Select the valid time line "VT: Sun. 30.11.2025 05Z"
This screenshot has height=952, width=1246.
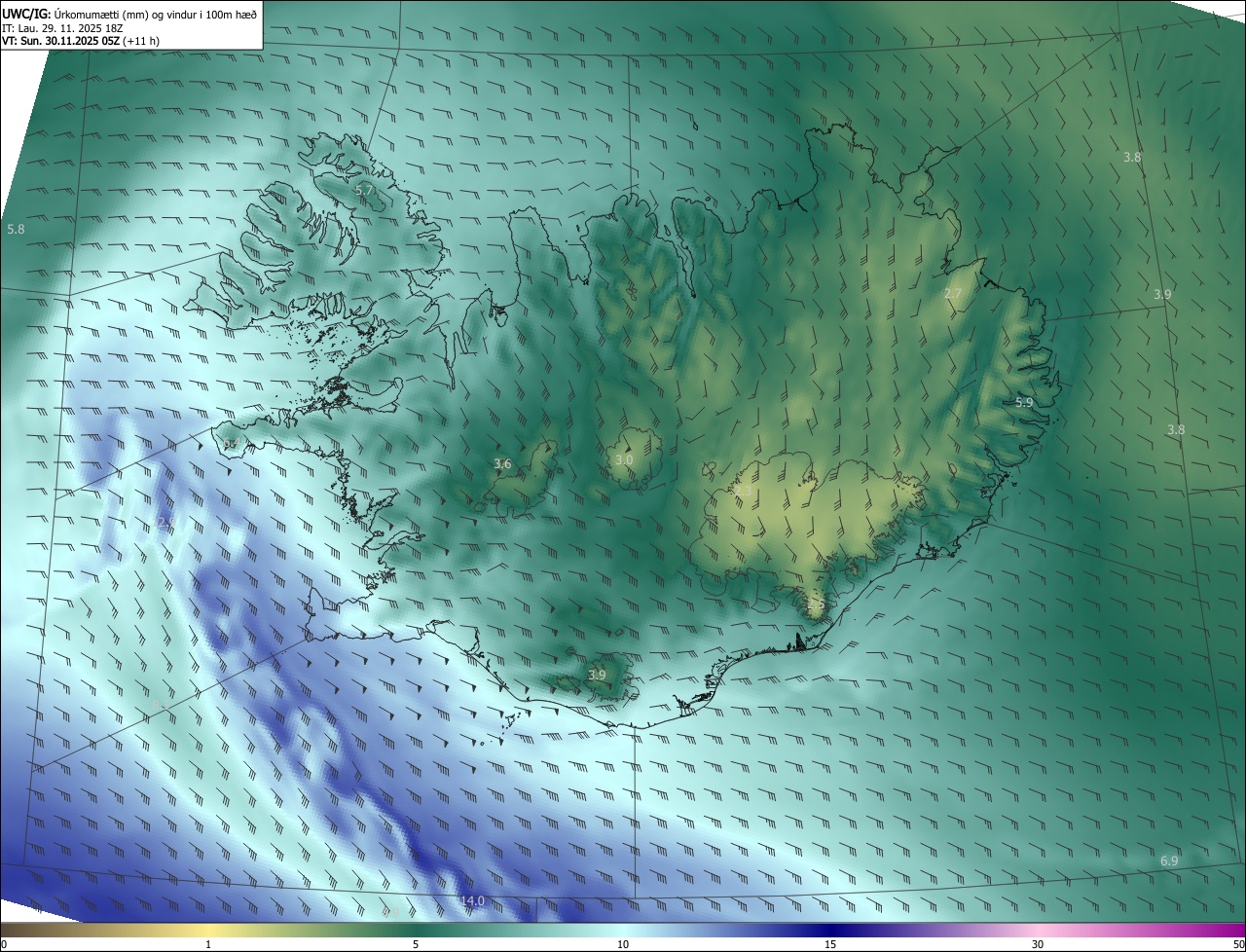61,41
